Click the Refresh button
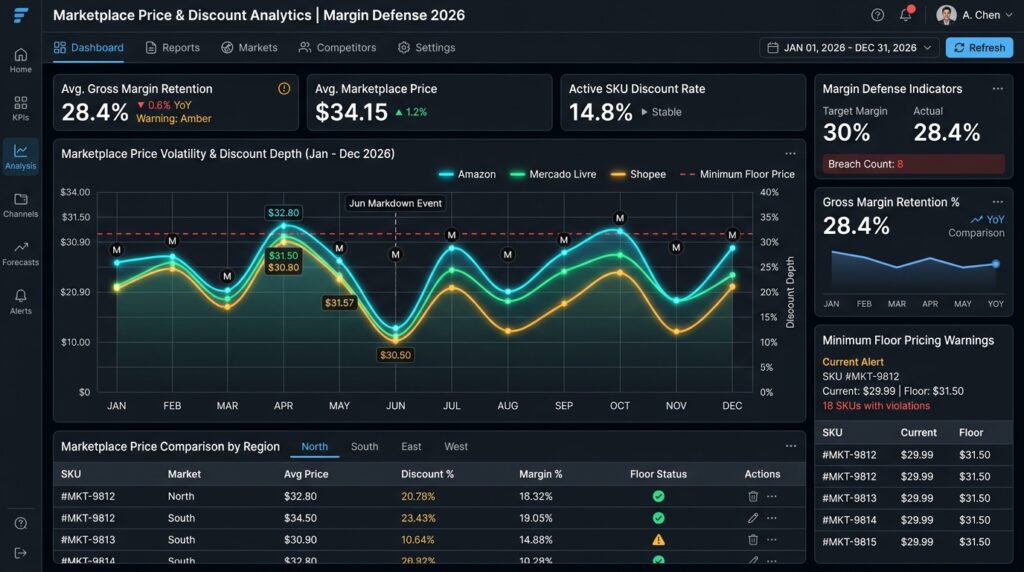Viewport: 1024px width, 572px height. tap(980, 48)
